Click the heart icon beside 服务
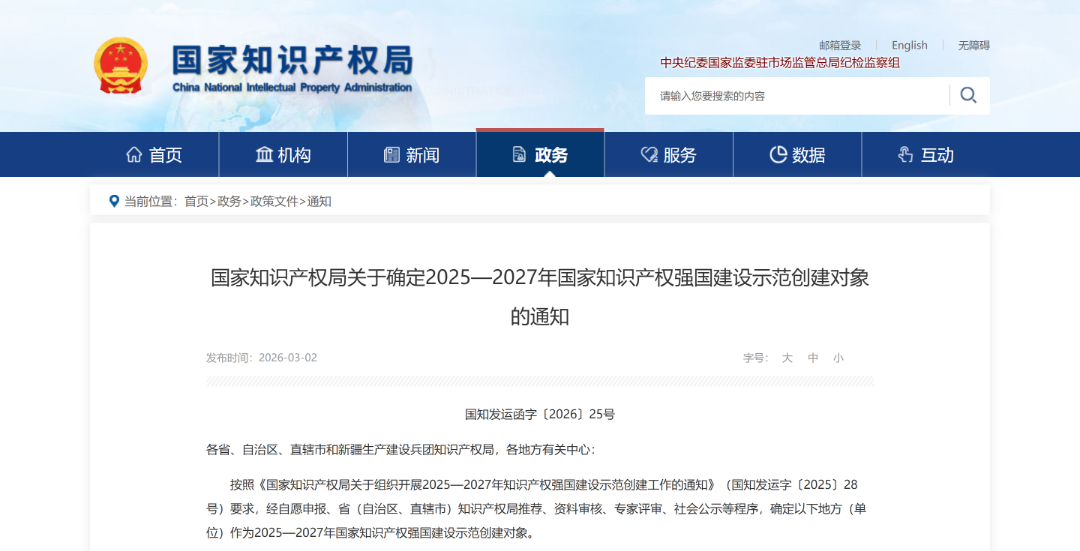 coord(649,154)
